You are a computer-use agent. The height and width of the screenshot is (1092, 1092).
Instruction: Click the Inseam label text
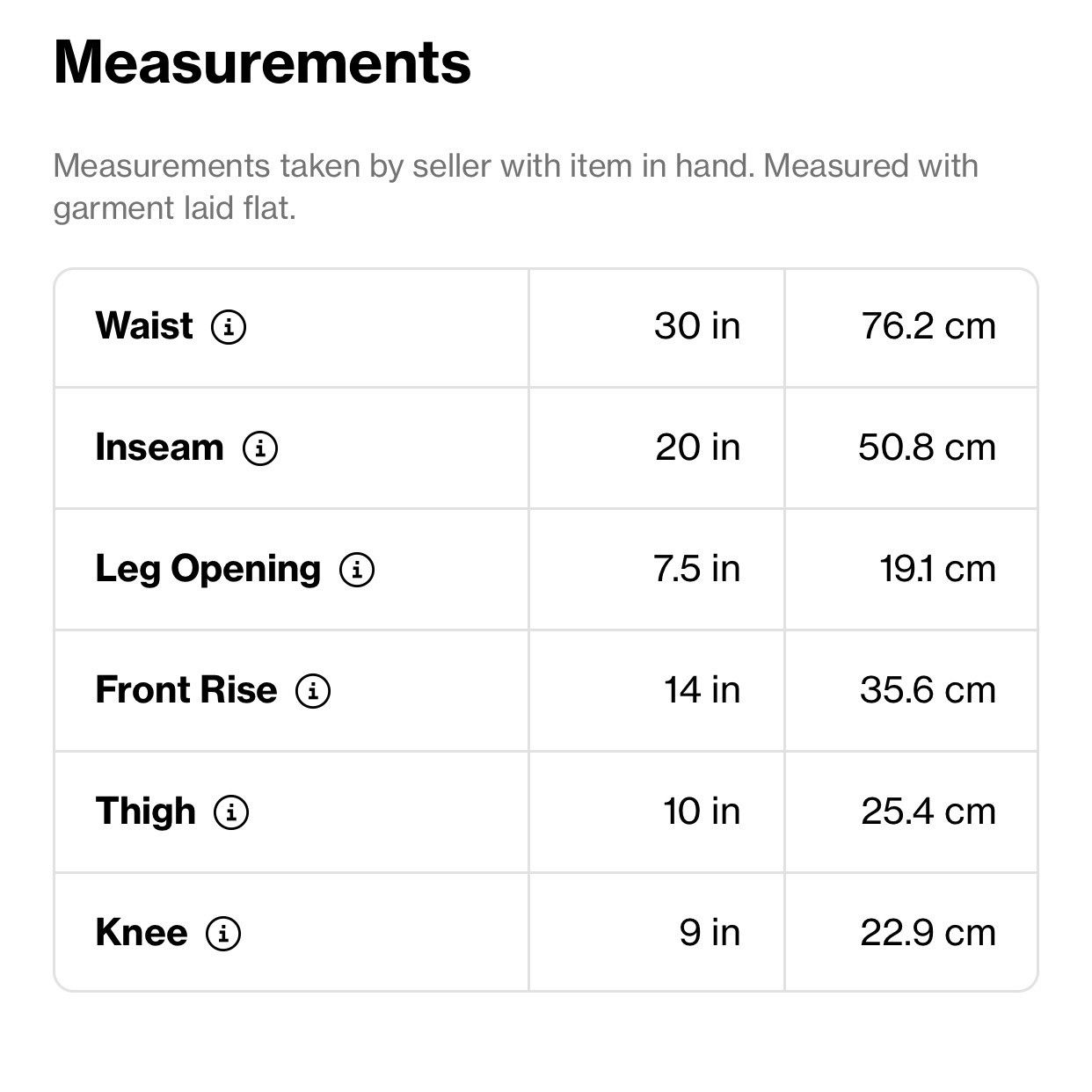coord(159,448)
